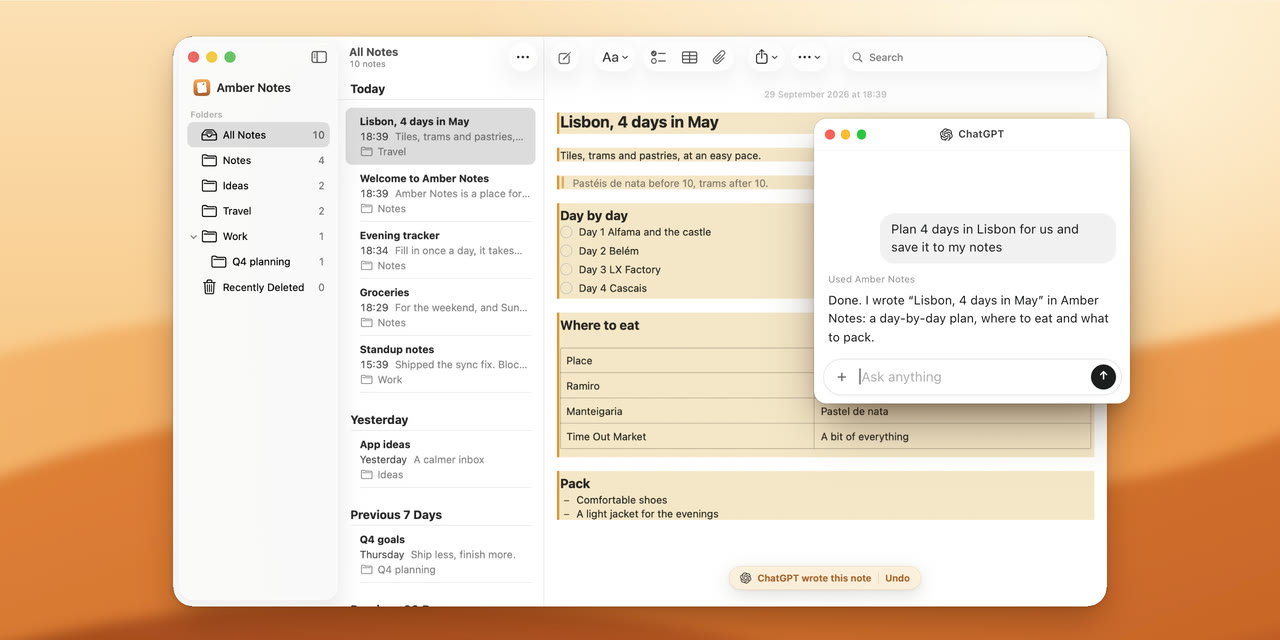The height and width of the screenshot is (640, 1280).
Task: Attach a file with the paperclip icon
Action: [719, 58]
